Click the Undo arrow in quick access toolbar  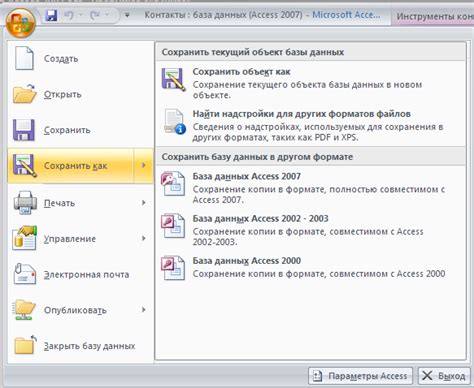point(69,15)
